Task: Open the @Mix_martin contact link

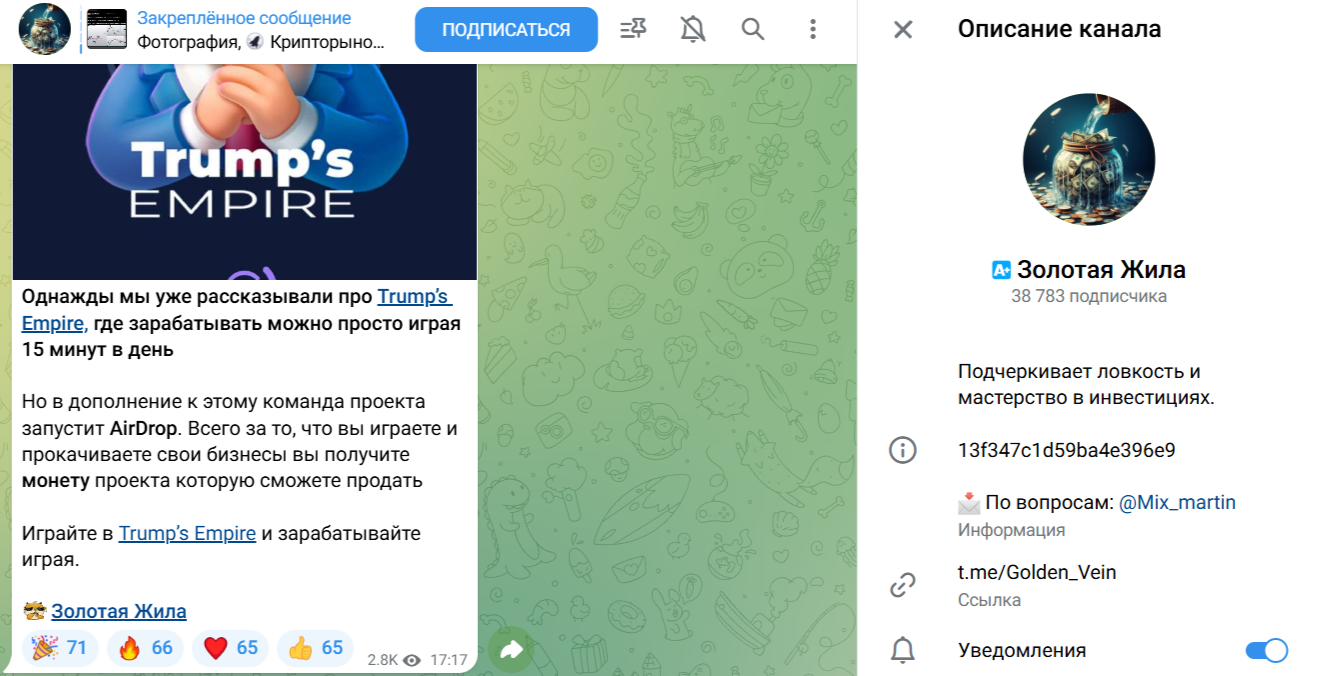Action: [1177, 503]
